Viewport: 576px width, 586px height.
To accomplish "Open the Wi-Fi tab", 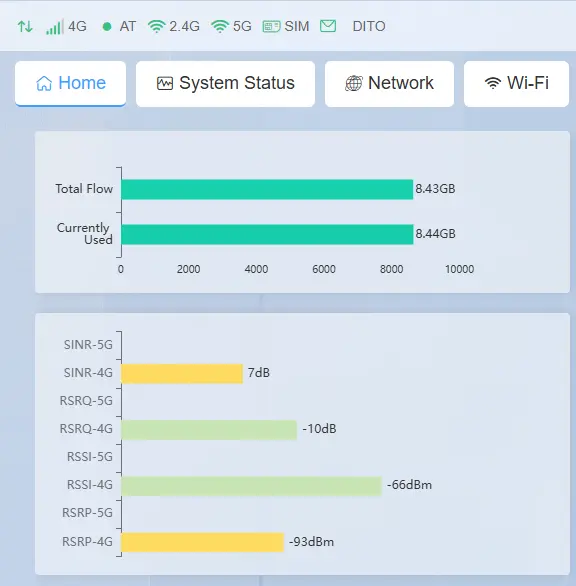I will 517,84.
